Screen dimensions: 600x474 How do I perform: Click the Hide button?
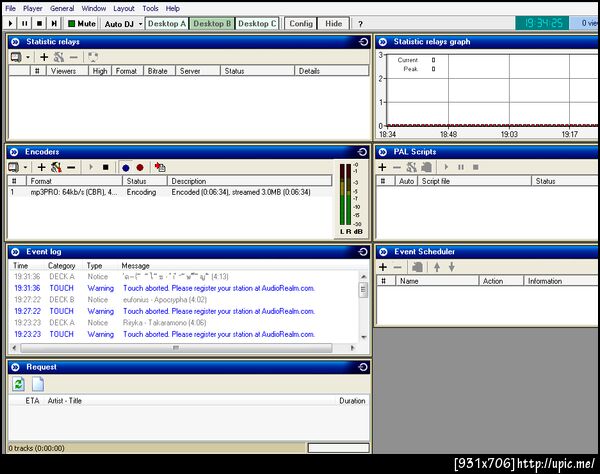coord(333,24)
